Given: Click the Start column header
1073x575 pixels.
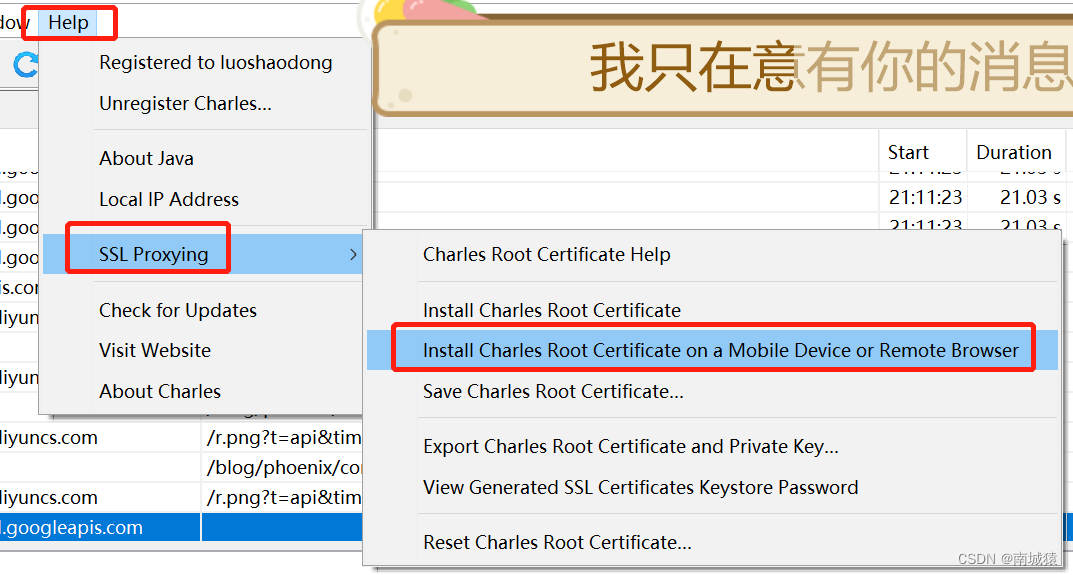Looking at the screenshot, I should coord(922,152).
